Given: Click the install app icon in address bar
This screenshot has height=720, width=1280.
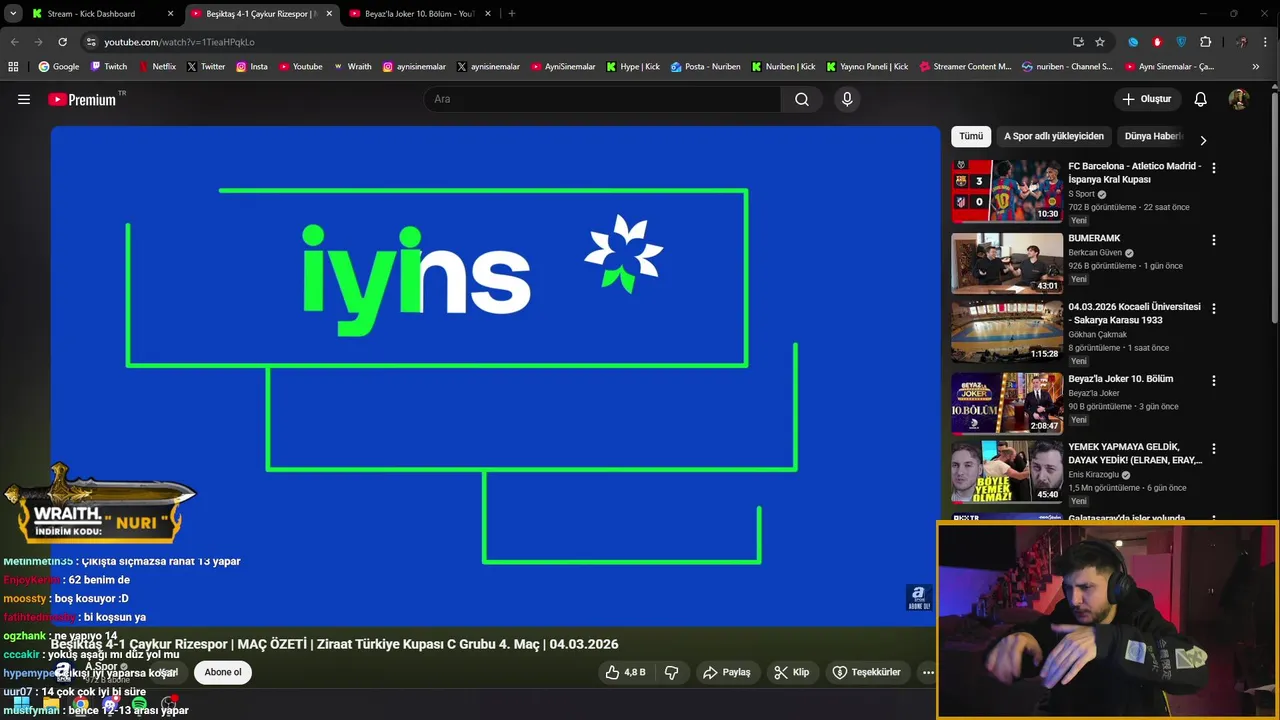Looking at the screenshot, I should coord(1078,42).
